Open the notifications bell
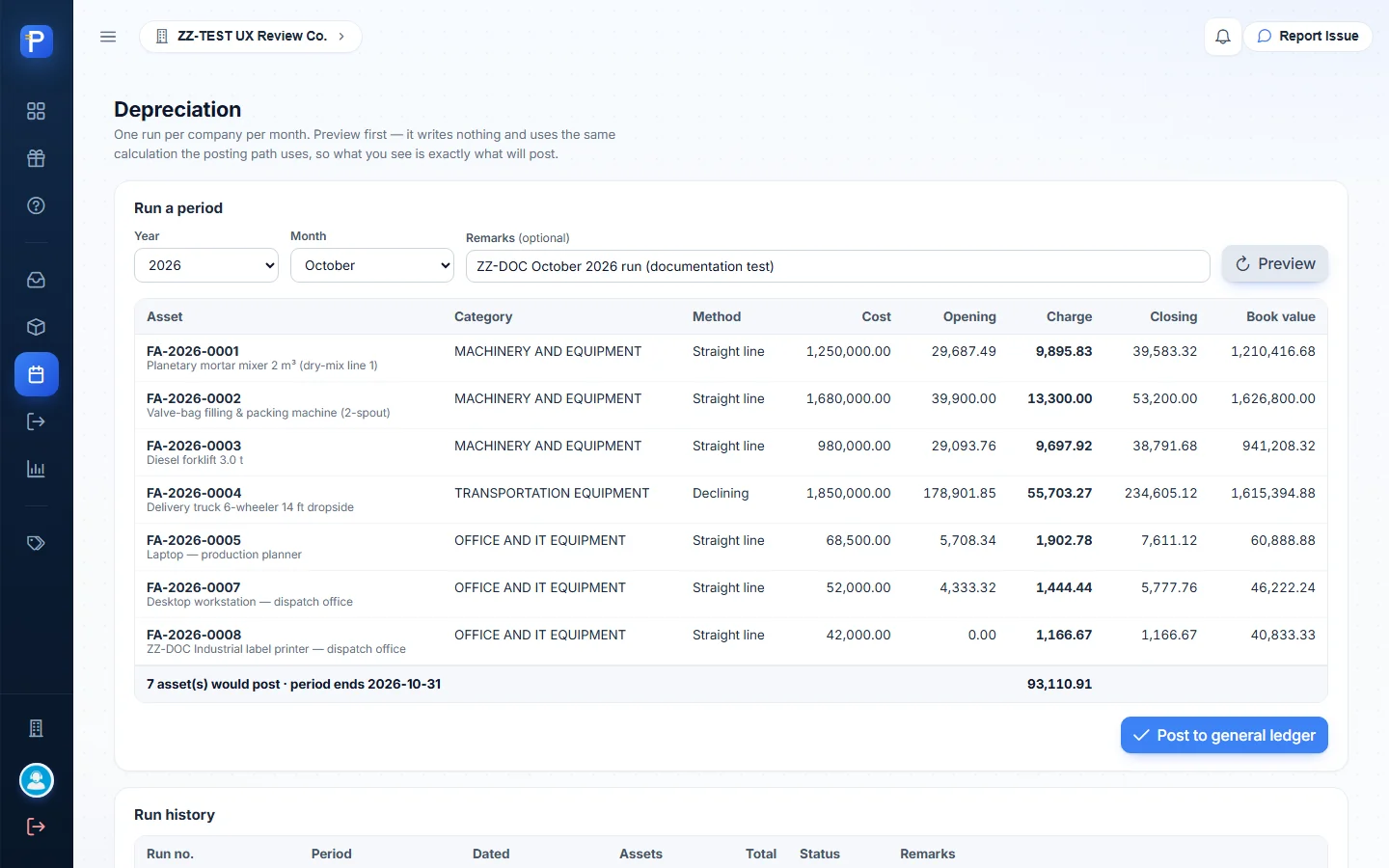 1223,37
